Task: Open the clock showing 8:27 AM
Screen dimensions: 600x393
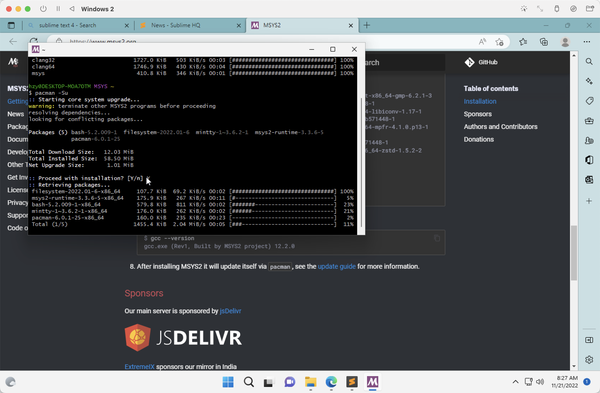Action: [565, 382]
